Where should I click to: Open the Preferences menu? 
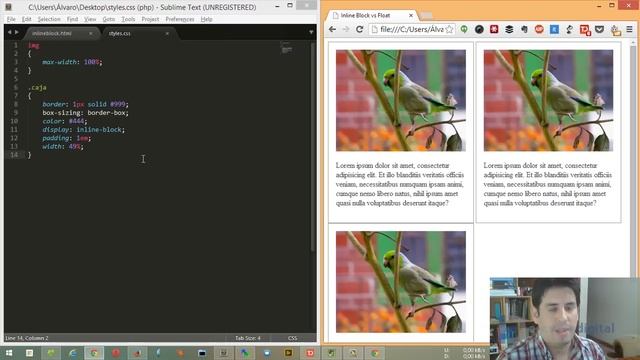[180, 19]
